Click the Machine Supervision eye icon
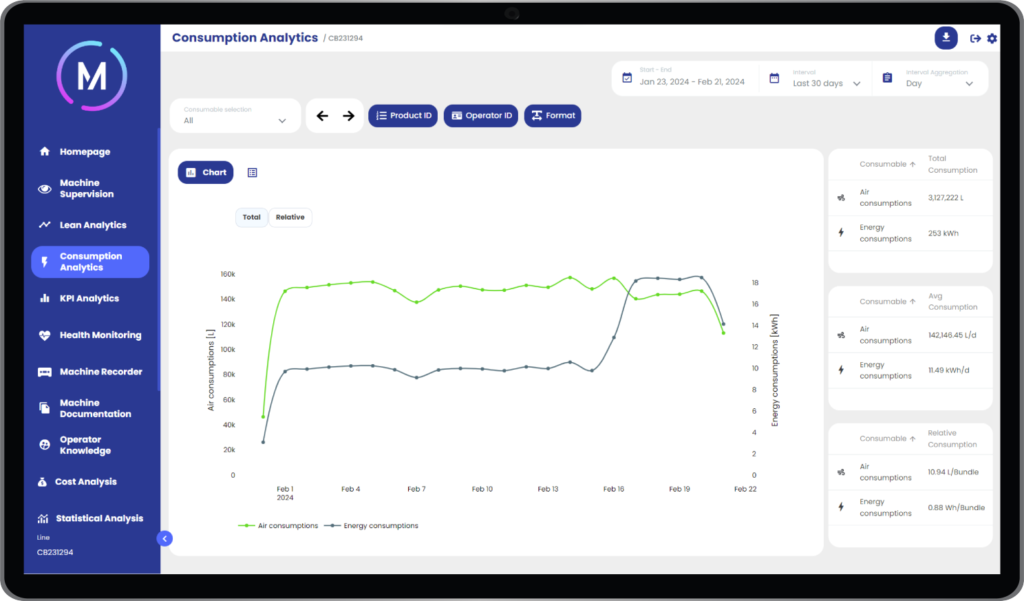This screenshot has width=1024, height=601. coord(44,189)
